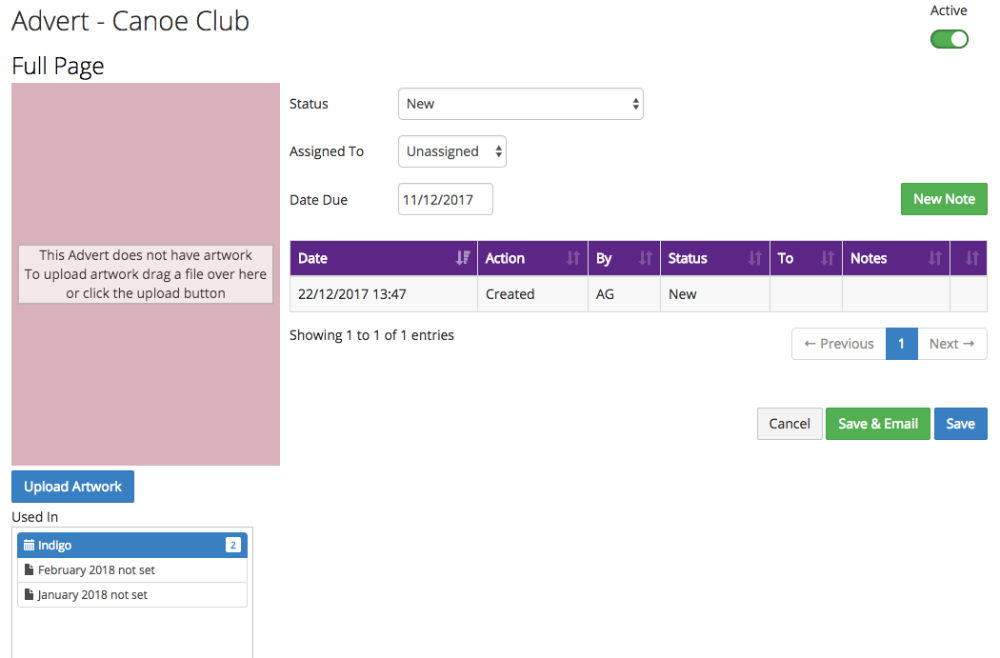Image resolution: width=1000 pixels, height=658 pixels.
Task: Click the To column sort icon
Action: click(x=827, y=258)
